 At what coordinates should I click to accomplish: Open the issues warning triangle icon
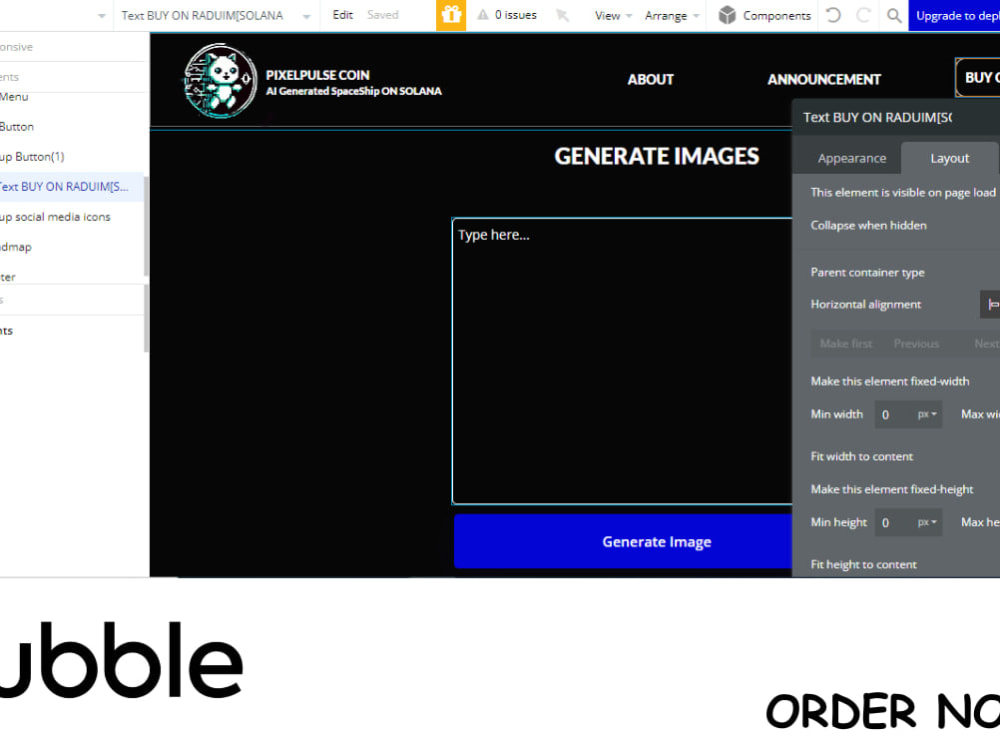[483, 15]
